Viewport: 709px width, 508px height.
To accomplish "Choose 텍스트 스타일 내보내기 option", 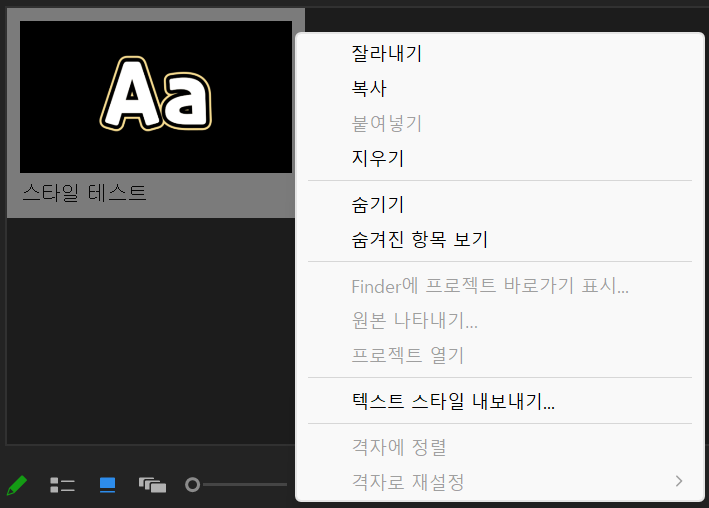I will coord(500,401).
